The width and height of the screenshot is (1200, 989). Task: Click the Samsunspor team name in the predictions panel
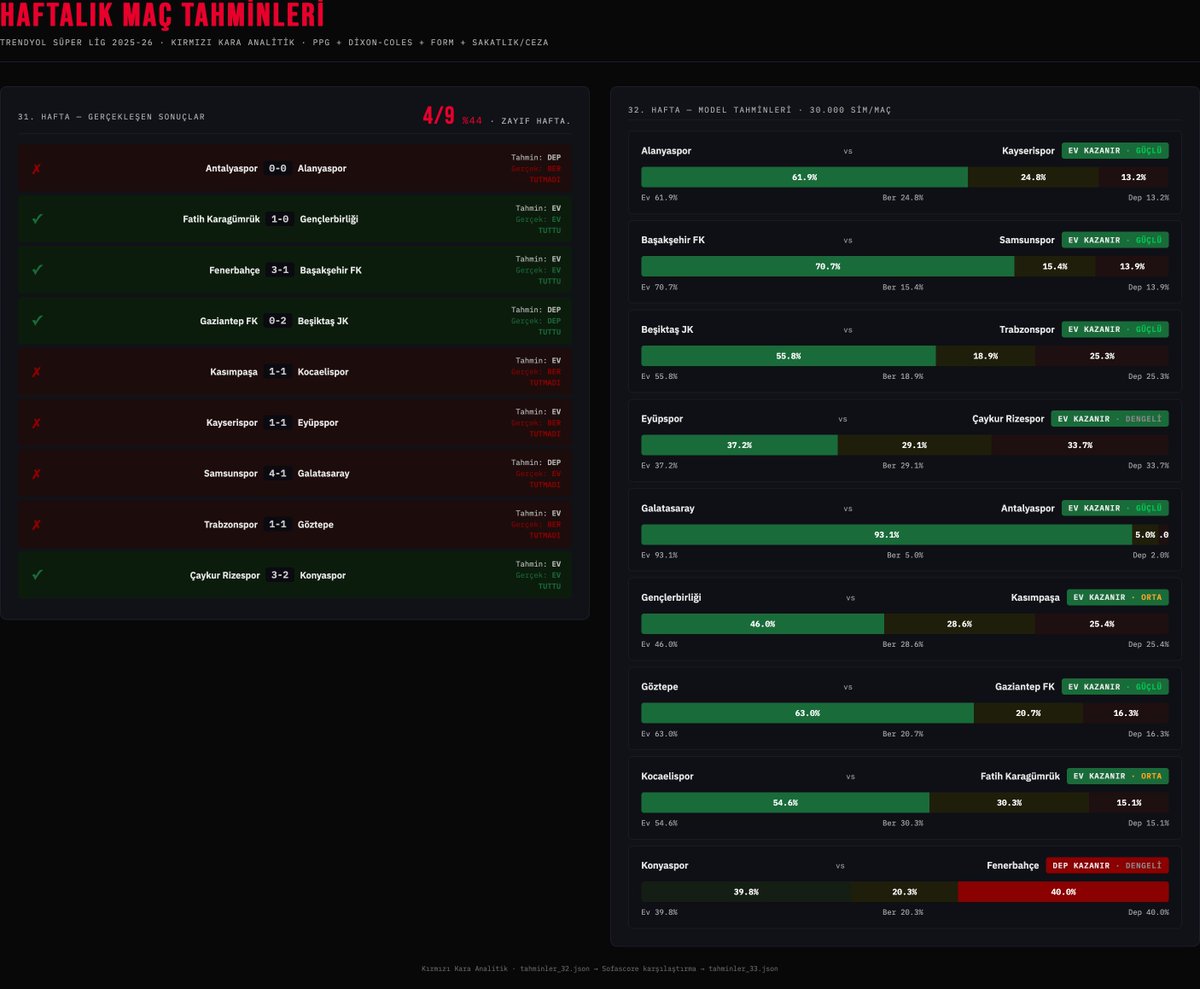[1027, 240]
